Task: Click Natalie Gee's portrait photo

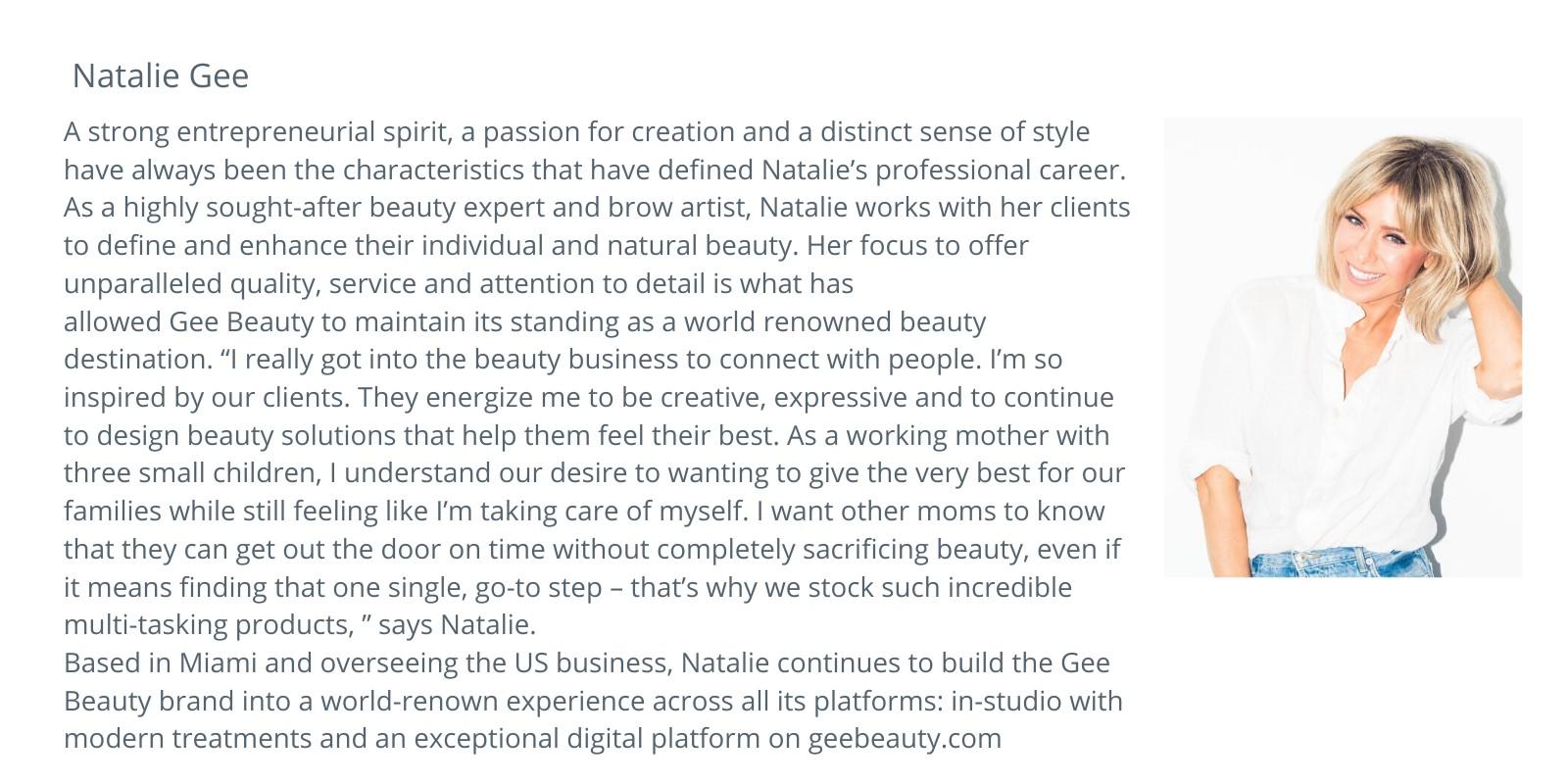Action: pos(1343,348)
